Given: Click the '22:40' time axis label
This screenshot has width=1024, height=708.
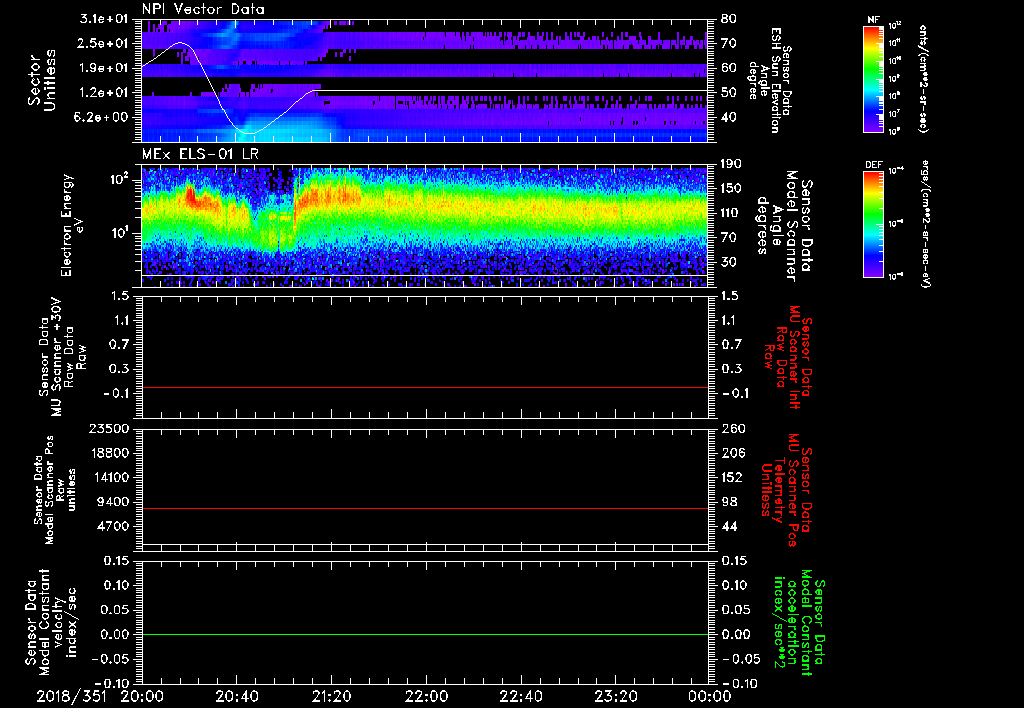Looking at the screenshot, I should click(520, 696).
